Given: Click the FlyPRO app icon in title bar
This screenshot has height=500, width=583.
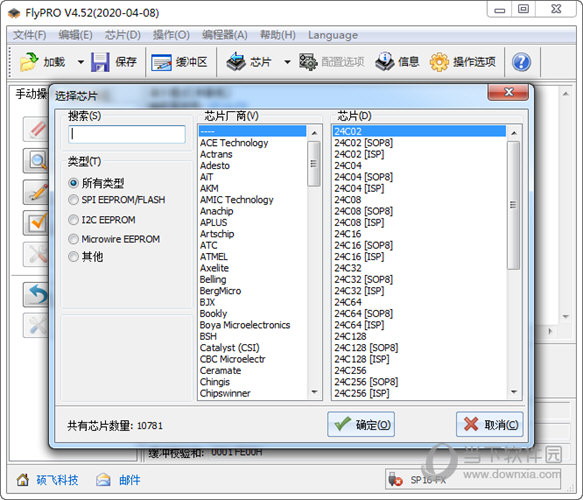Looking at the screenshot, I should coord(15,13).
